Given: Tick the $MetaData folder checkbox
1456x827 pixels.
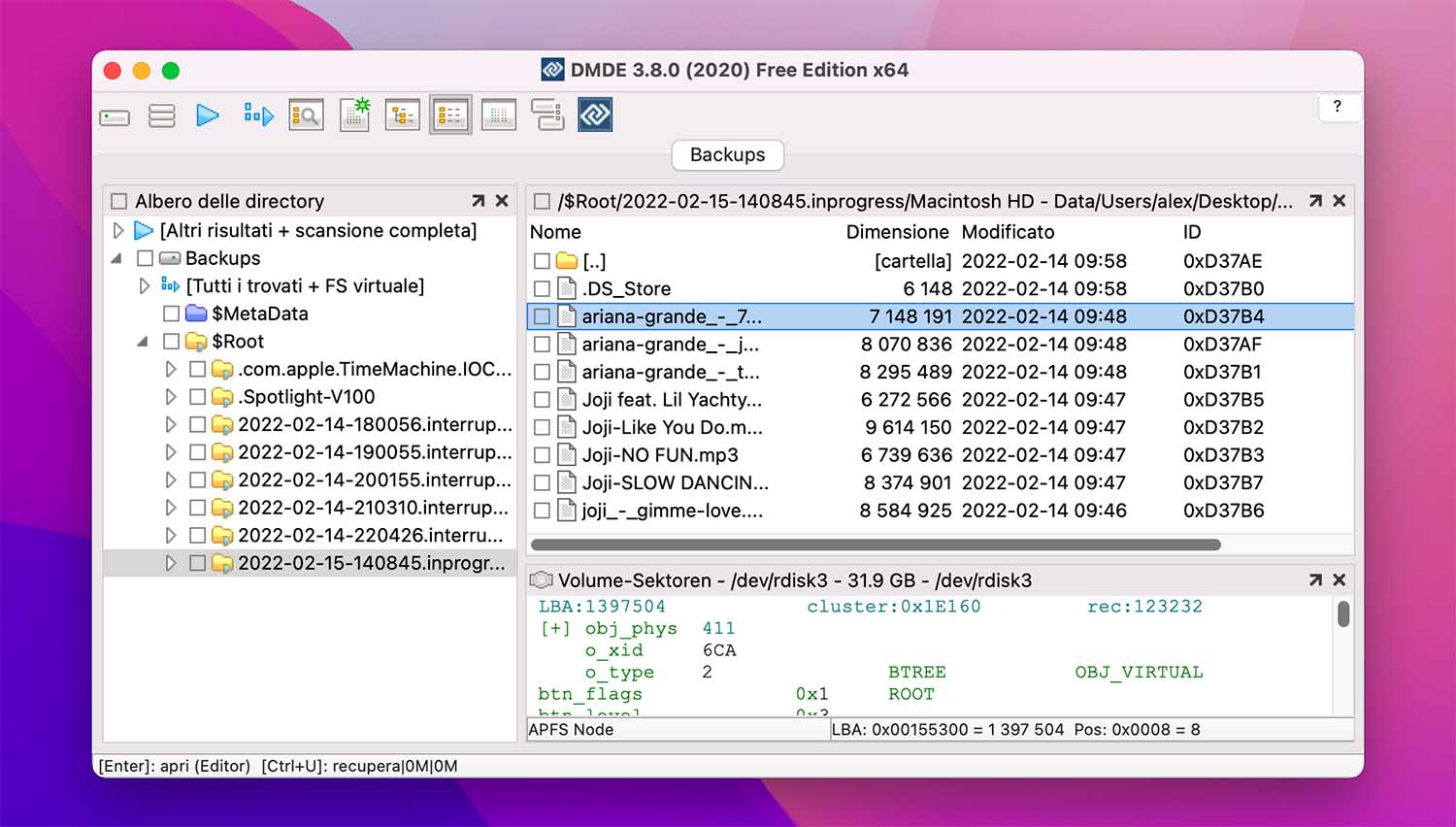Looking at the screenshot, I should pos(172,314).
